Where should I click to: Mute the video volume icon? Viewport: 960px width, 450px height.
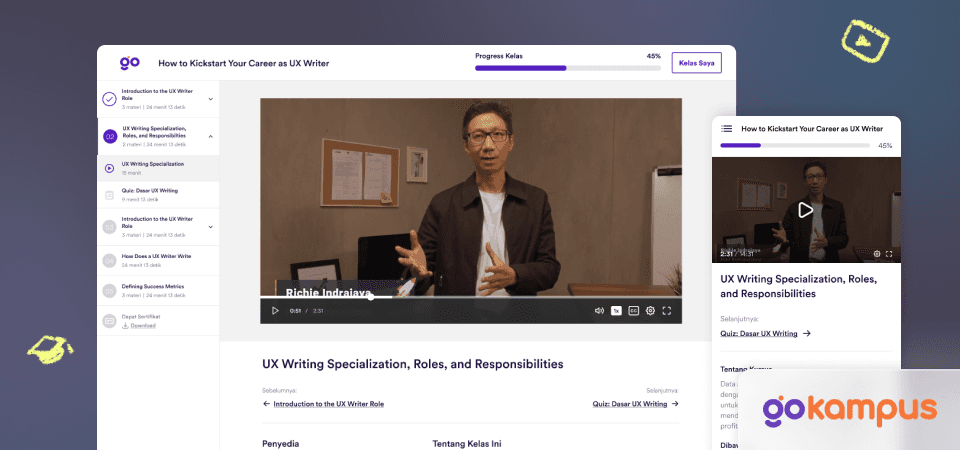(x=599, y=310)
